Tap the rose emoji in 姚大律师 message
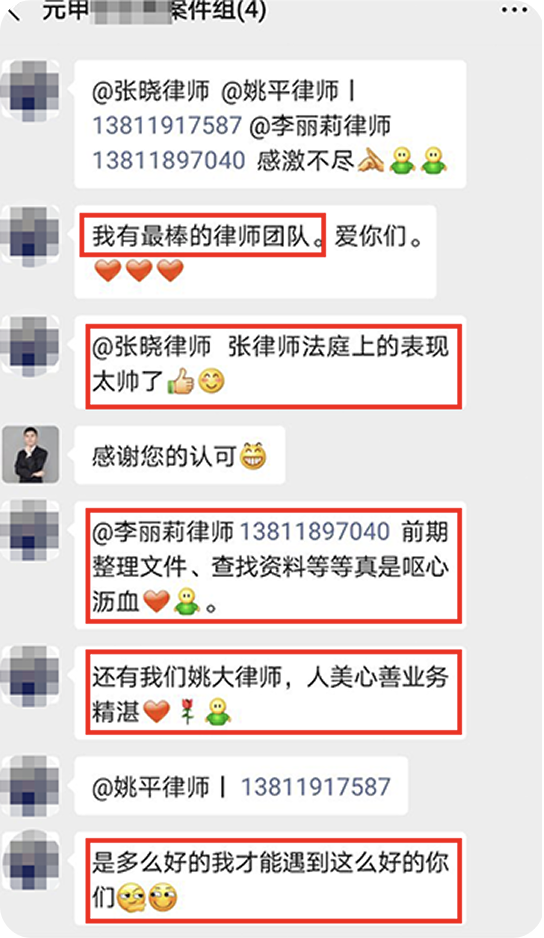 click(x=187, y=712)
